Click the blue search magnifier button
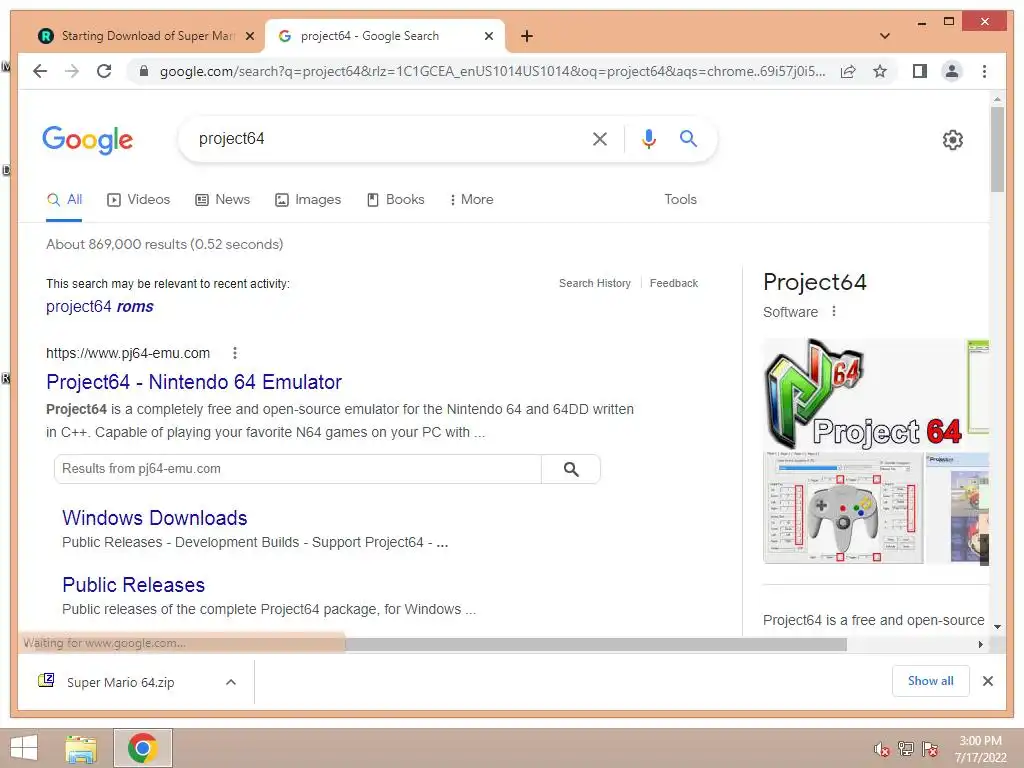This screenshot has width=1024, height=768. [688, 138]
